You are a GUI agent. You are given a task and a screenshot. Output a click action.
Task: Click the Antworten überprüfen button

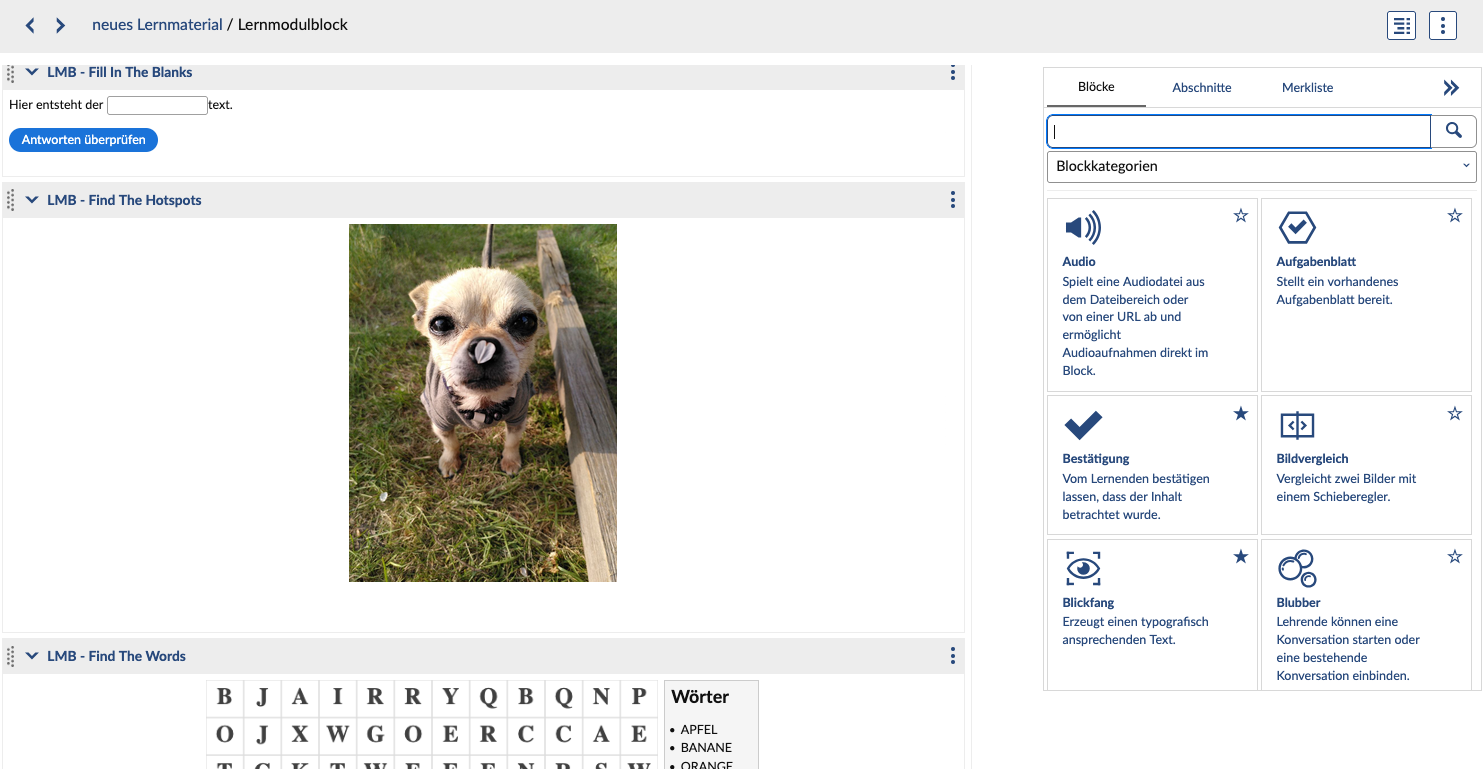click(83, 140)
